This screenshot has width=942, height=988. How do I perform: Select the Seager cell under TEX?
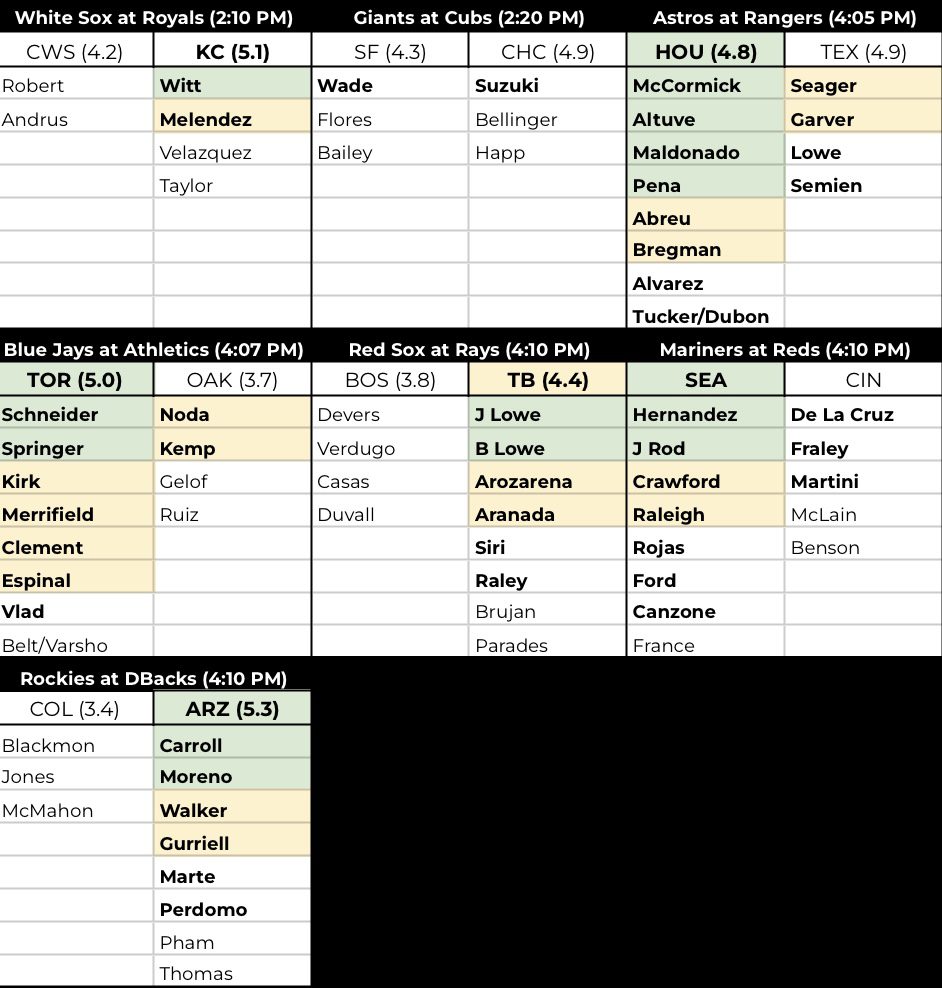[x=863, y=85]
